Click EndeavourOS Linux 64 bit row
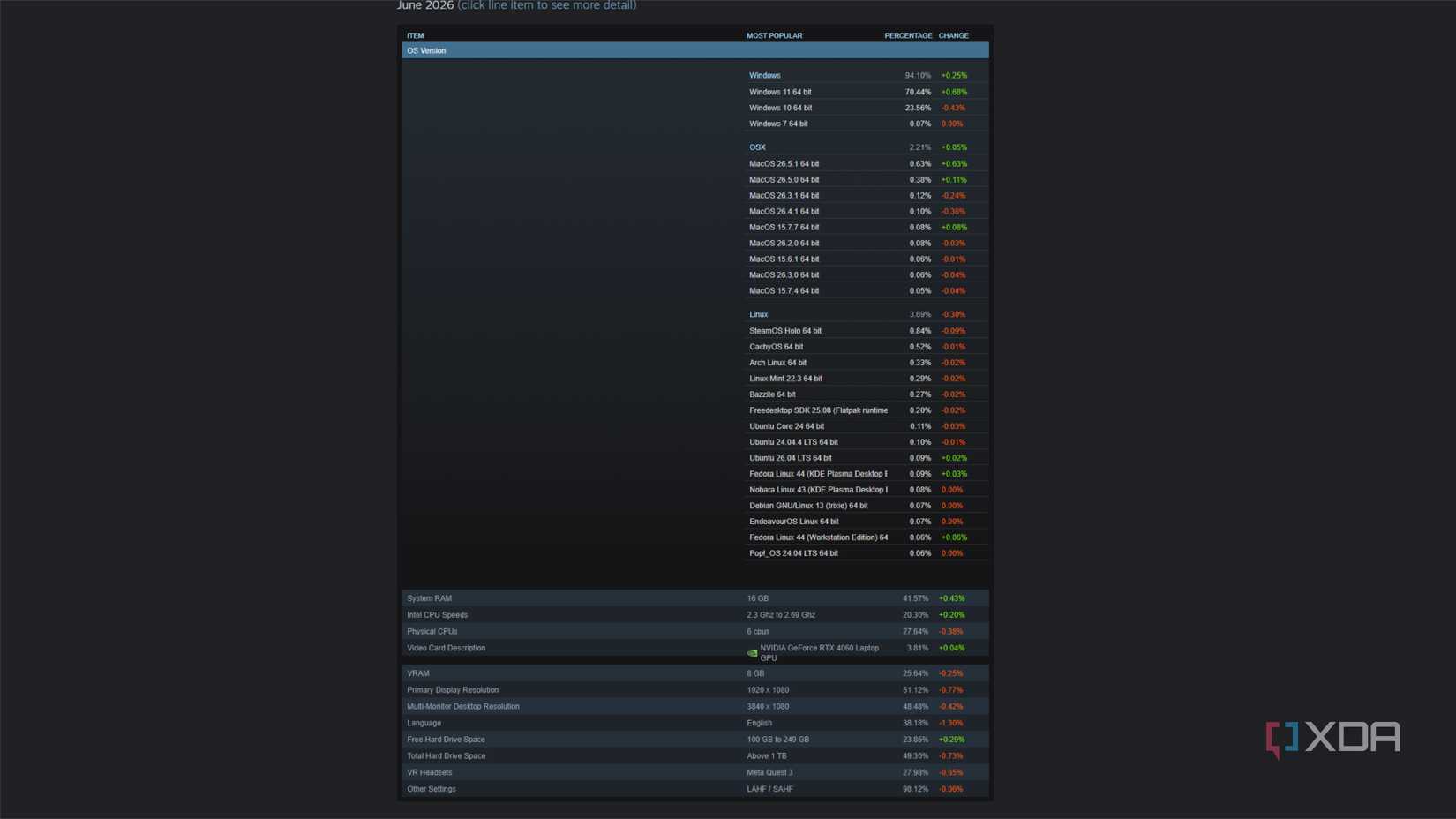 point(867,522)
